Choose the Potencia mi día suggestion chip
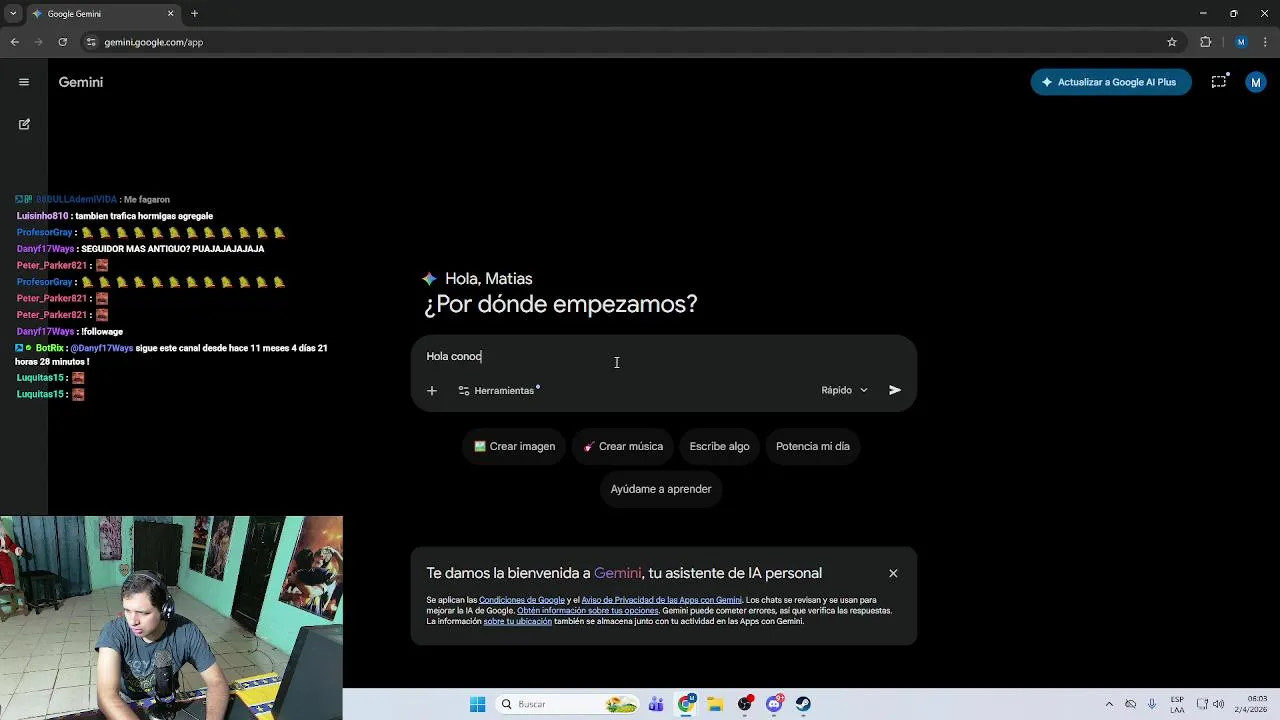 [813, 446]
